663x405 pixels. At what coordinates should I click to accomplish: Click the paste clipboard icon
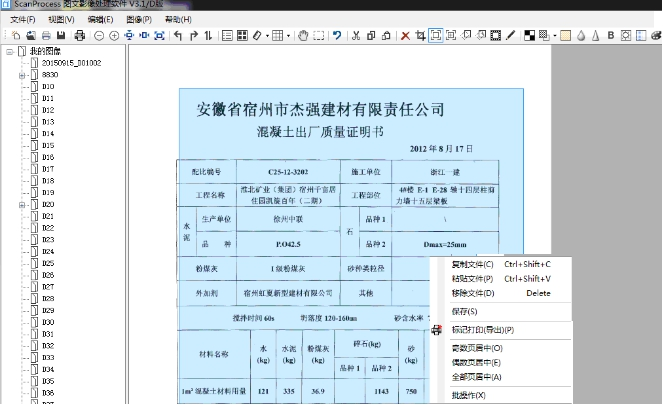tap(386, 36)
